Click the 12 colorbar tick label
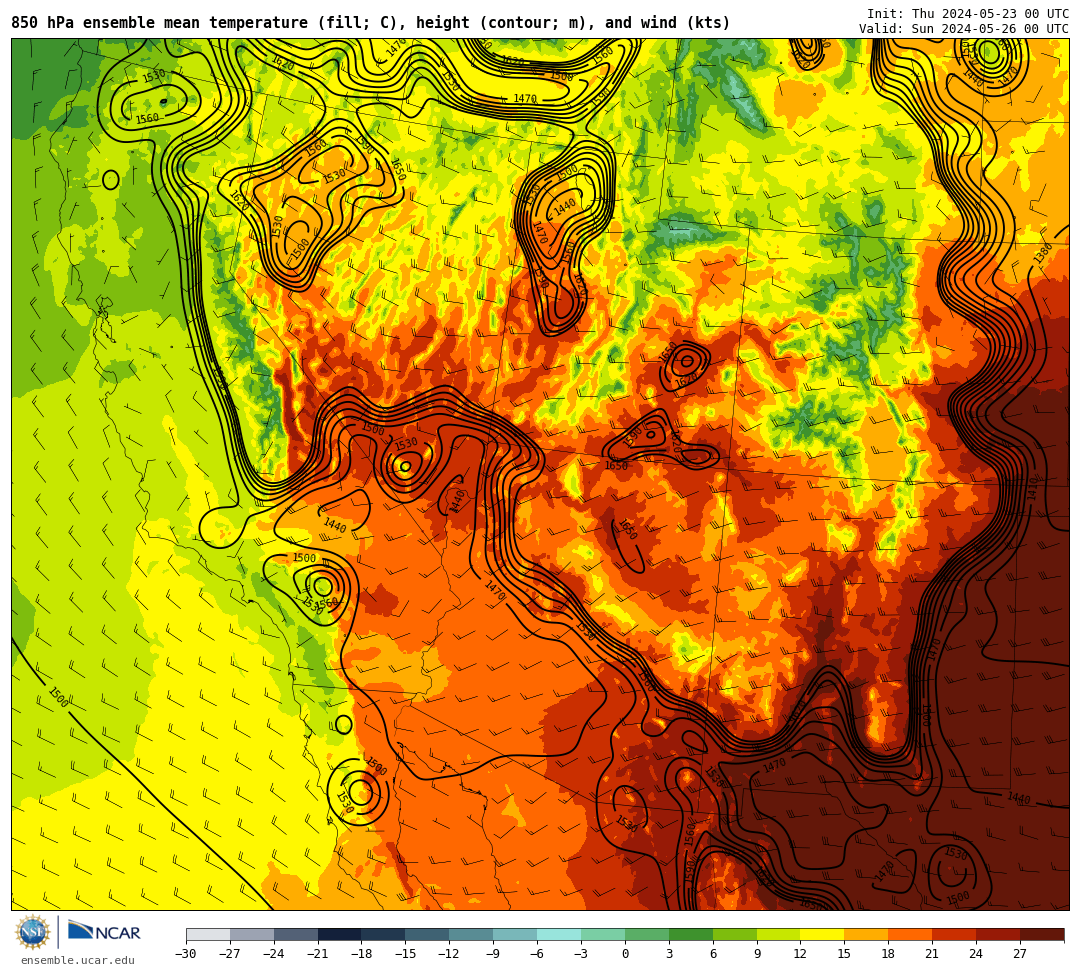 click(800, 954)
